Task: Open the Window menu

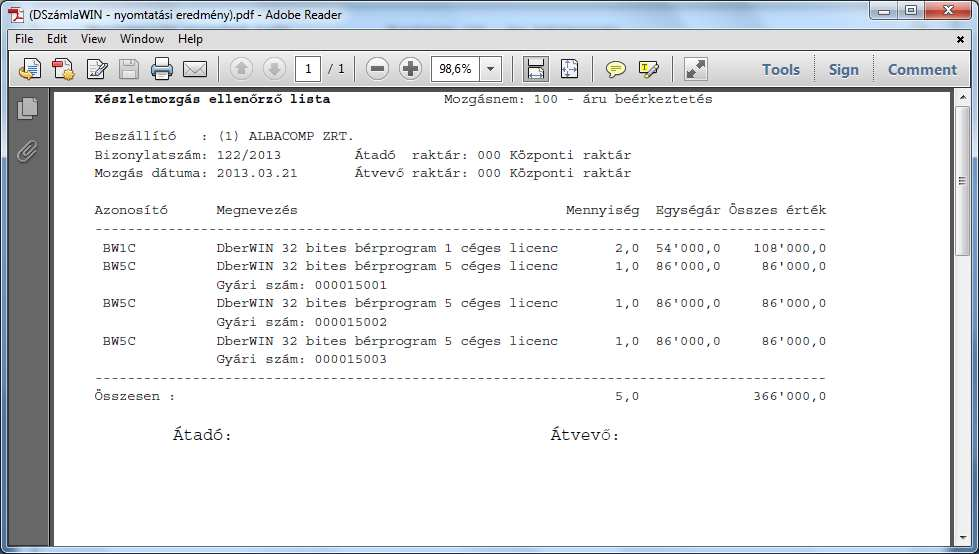Action: (x=142, y=39)
